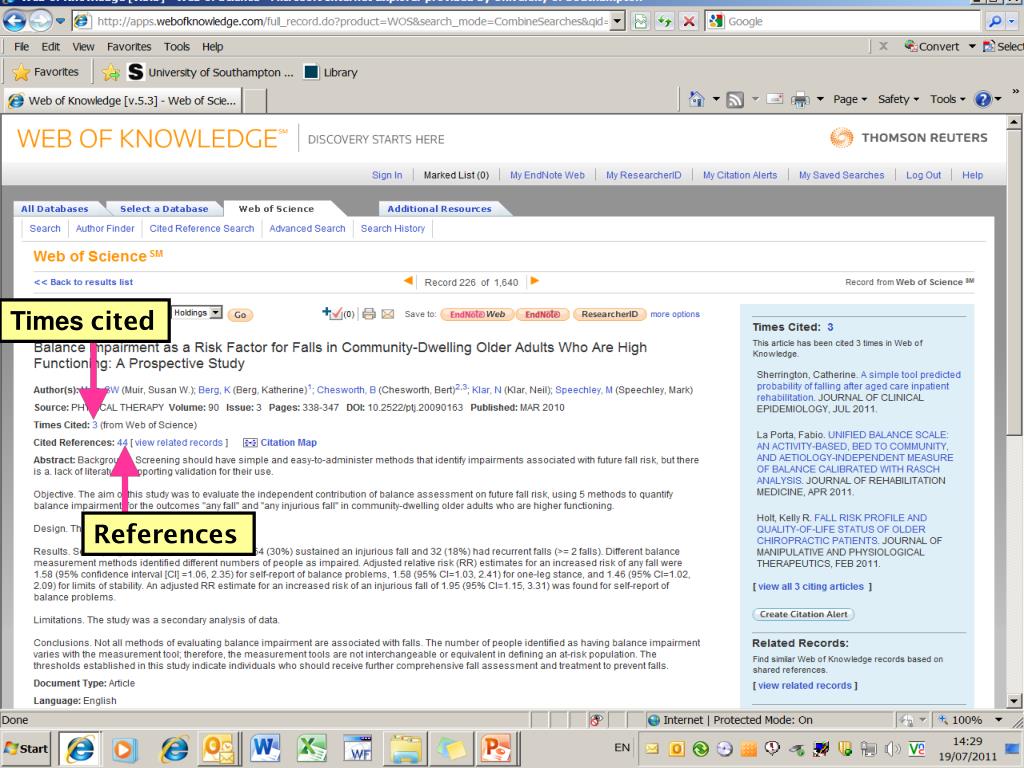Click the view all 3 citing articles link
The height and width of the screenshot is (768, 1024).
click(x=811, y=586)
